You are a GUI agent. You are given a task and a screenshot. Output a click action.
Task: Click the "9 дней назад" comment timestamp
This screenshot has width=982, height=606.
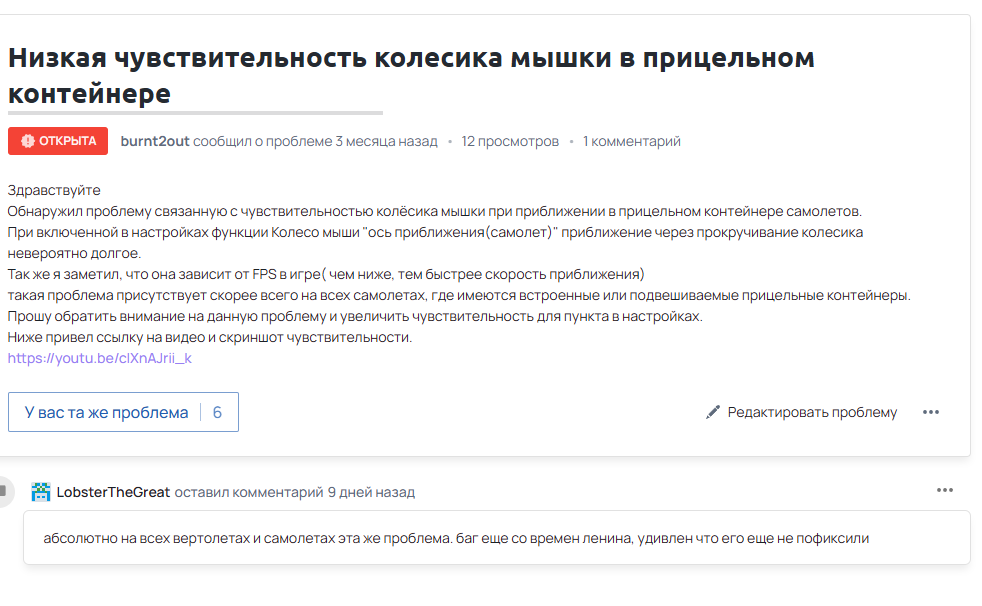coord(371,492)
